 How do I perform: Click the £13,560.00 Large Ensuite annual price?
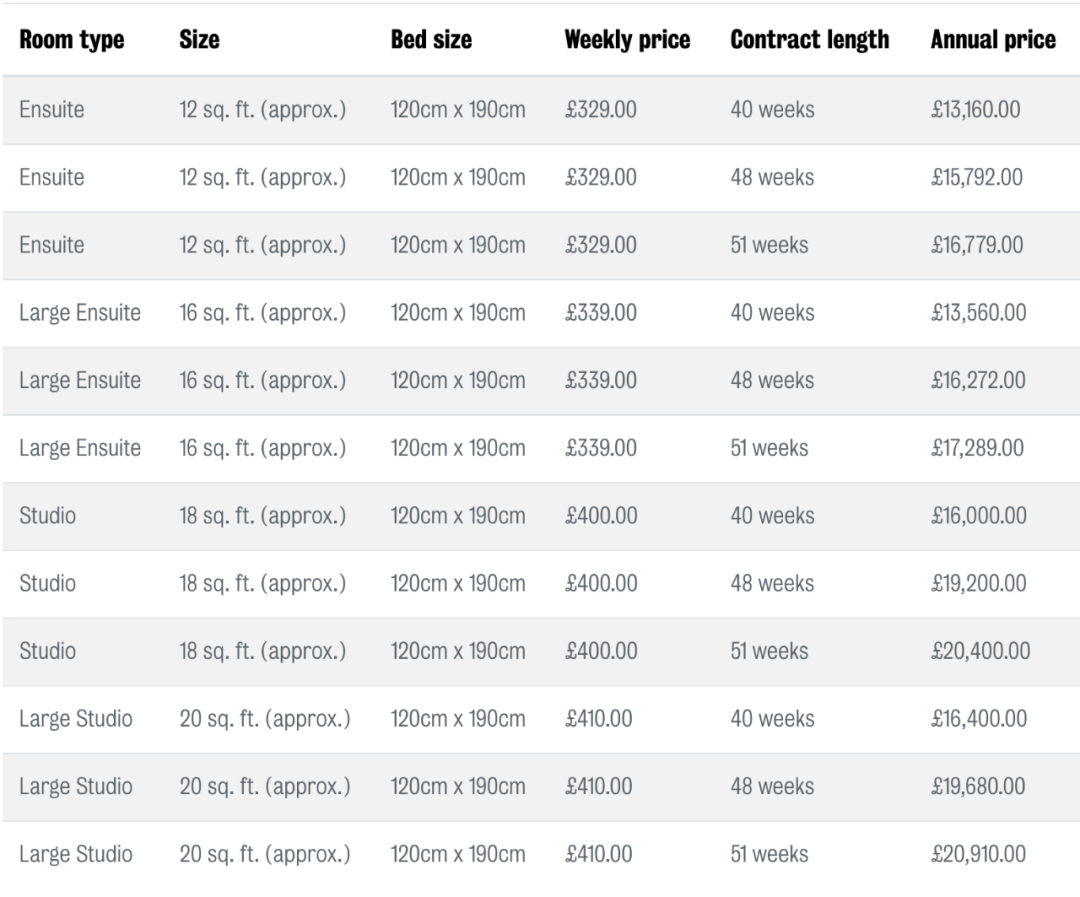(977, 313)
